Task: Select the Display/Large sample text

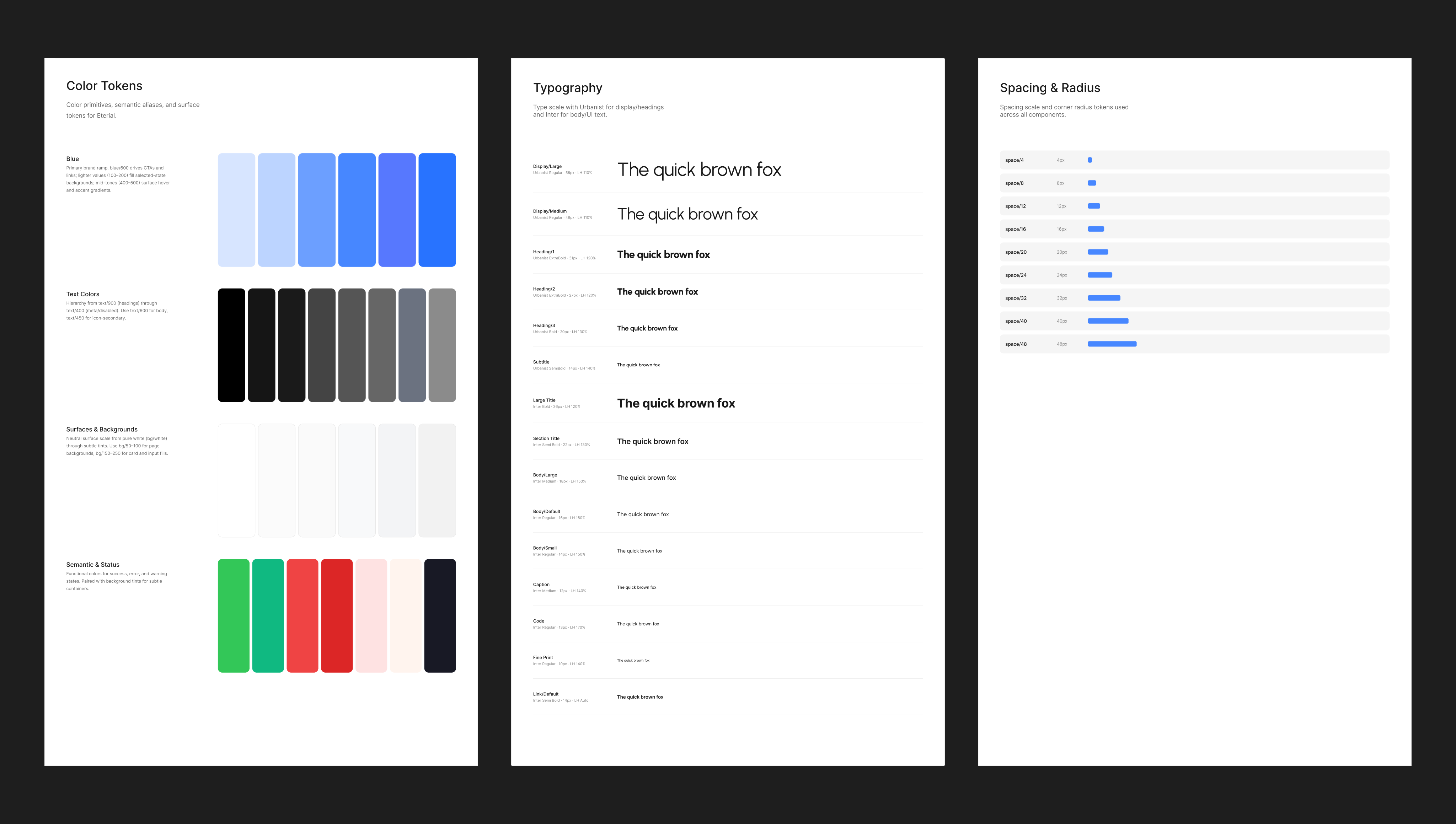Action: [699, 170]
